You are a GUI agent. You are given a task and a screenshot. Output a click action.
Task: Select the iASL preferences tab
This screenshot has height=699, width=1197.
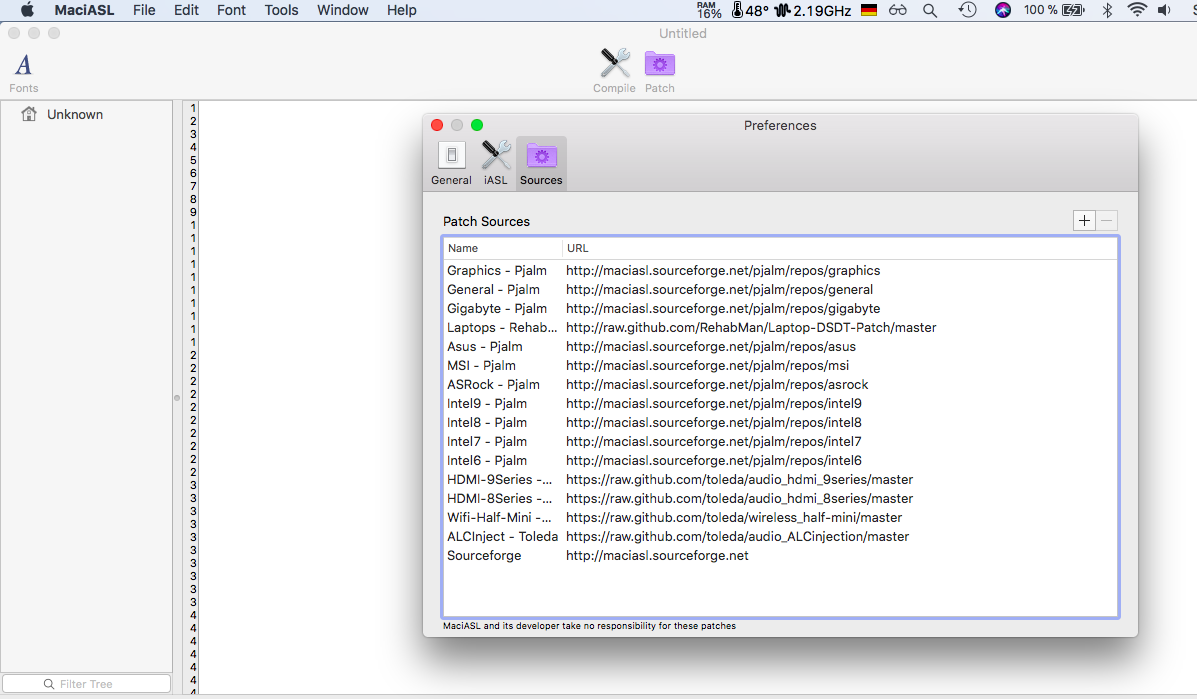495,163
